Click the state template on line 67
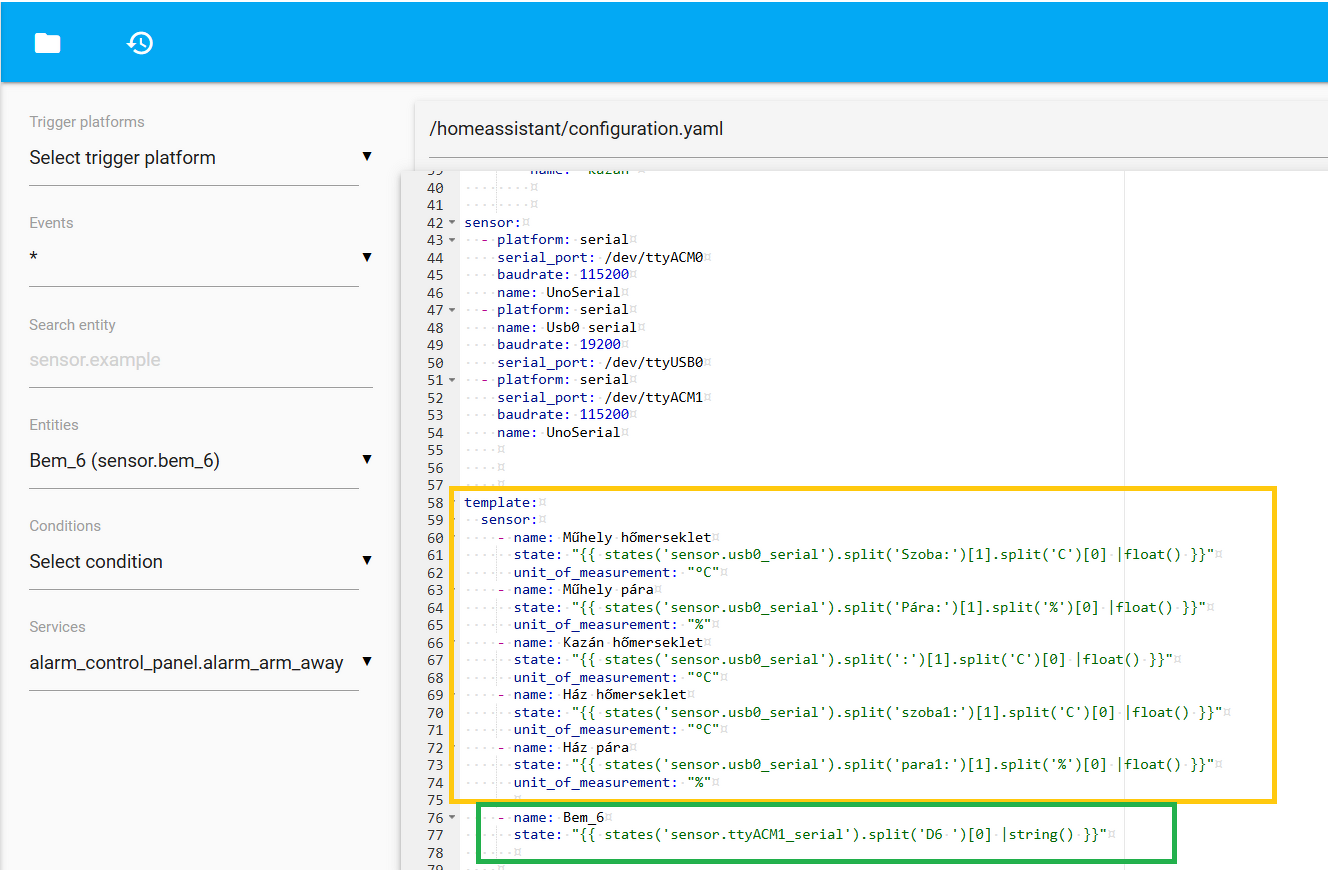 [x=843, y=660]
